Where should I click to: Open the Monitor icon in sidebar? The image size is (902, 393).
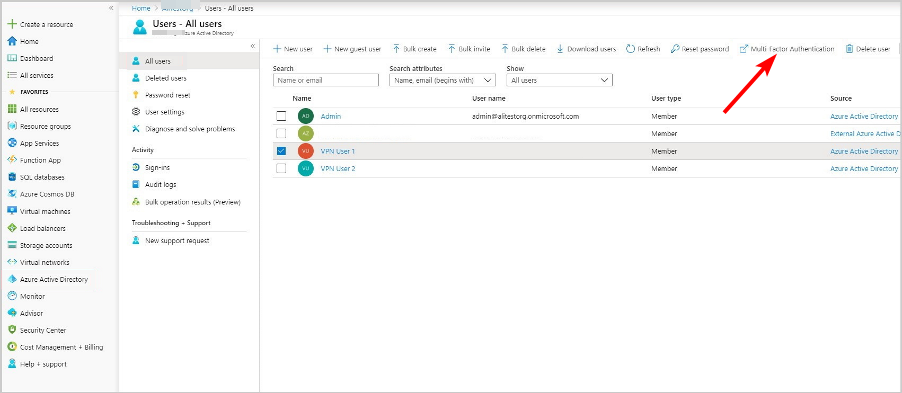(12, 296)
